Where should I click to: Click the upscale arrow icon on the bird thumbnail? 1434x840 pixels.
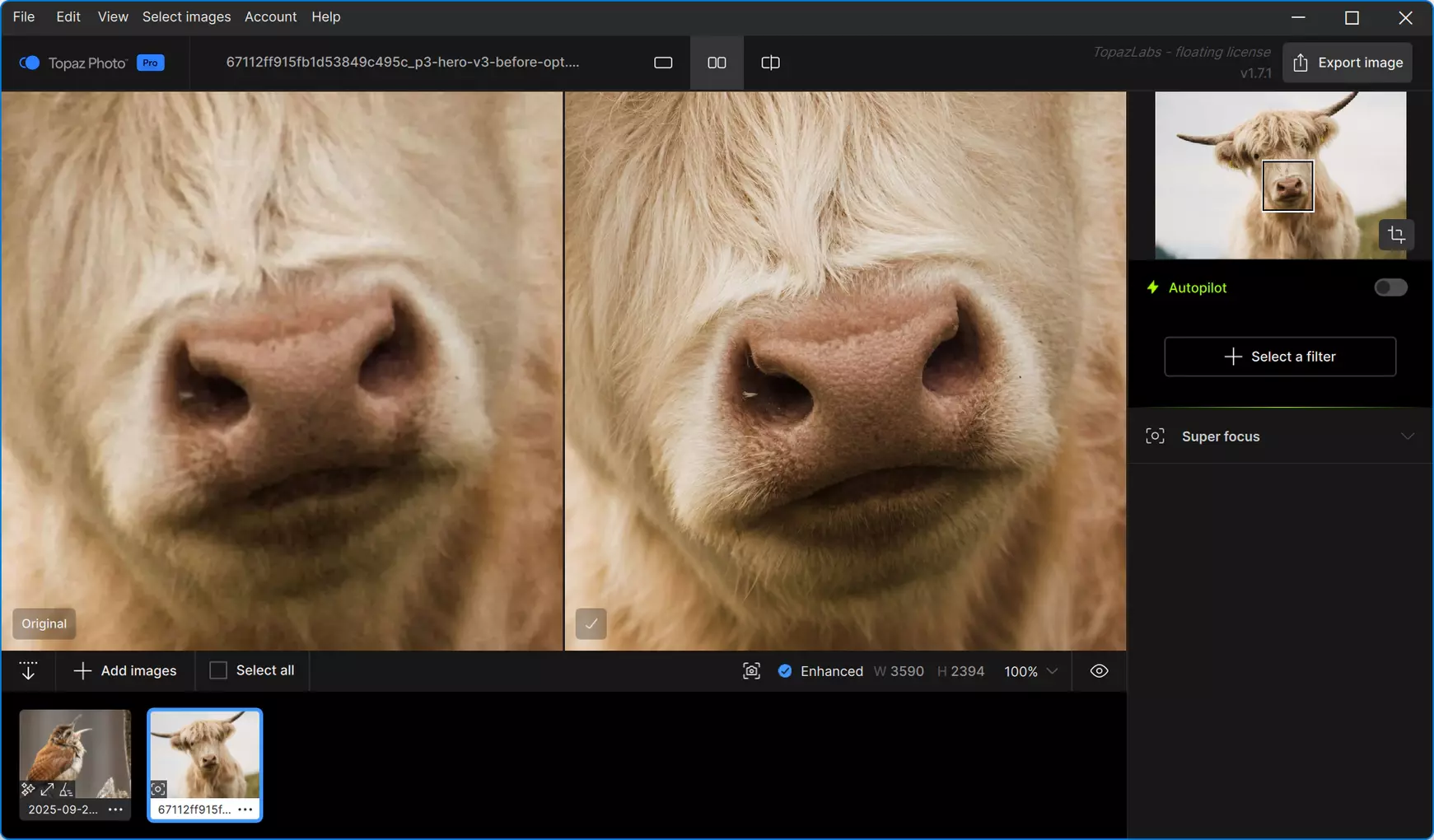47,789
